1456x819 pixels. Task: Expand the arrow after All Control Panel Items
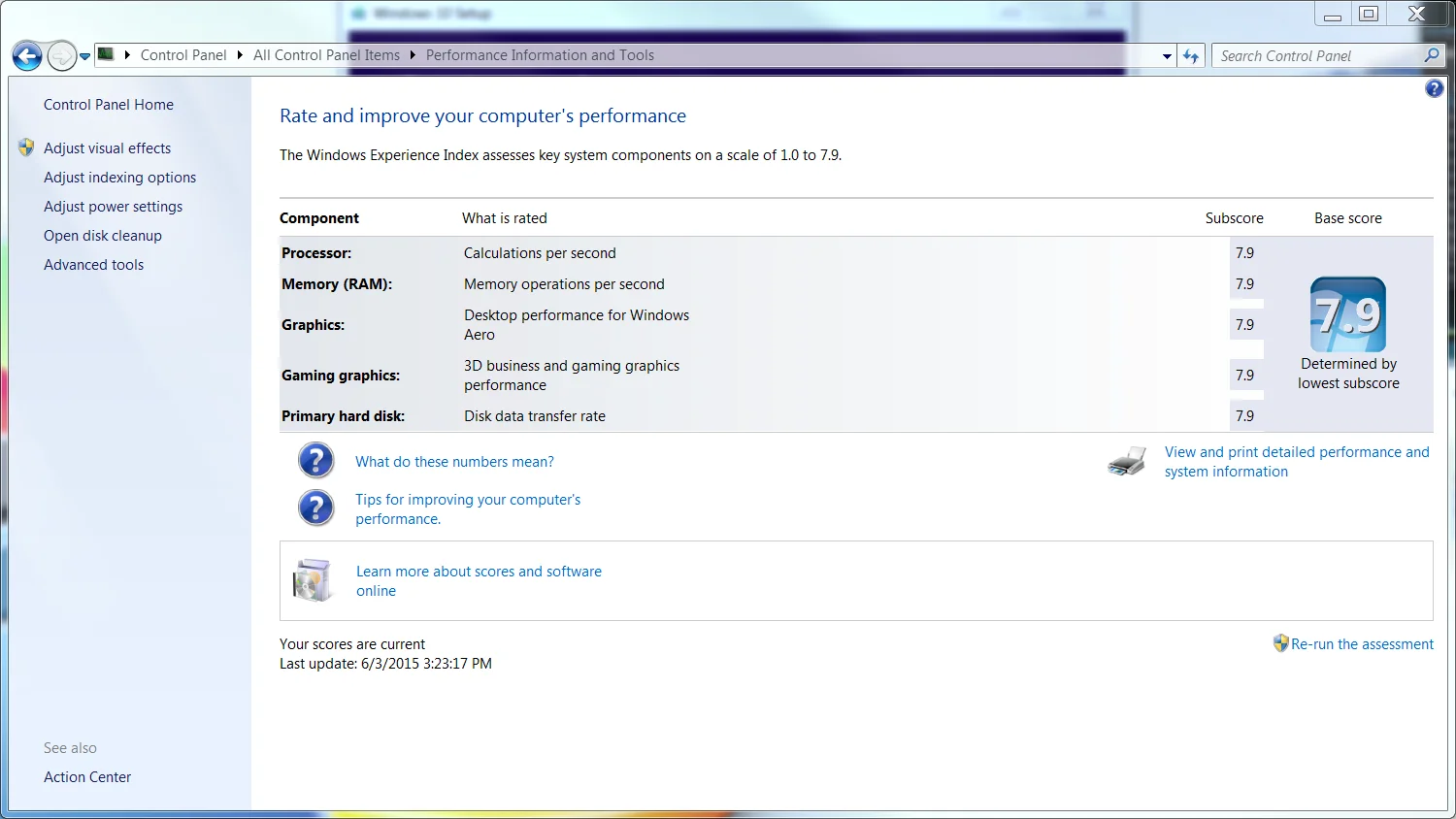[413, 55]
